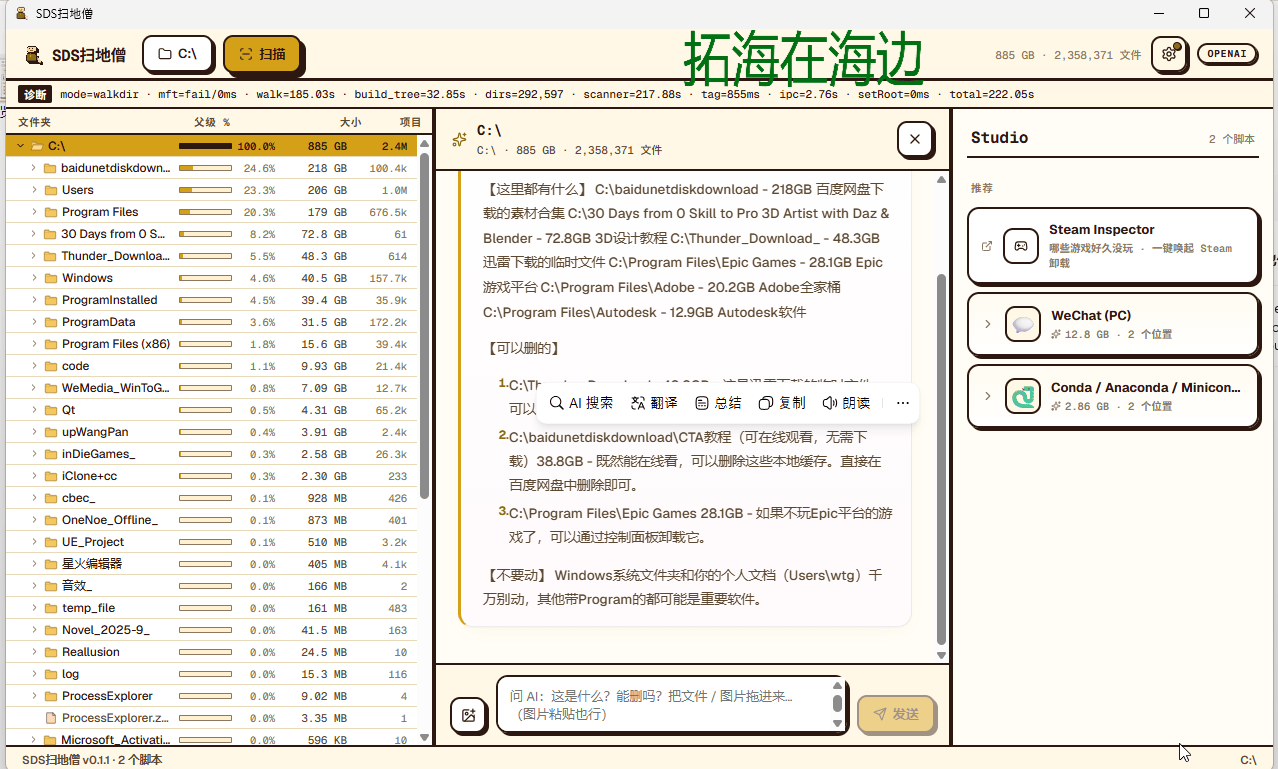1278x769 pixels.
Task: Expand the WeChat (PC) card
Action: 987,324
